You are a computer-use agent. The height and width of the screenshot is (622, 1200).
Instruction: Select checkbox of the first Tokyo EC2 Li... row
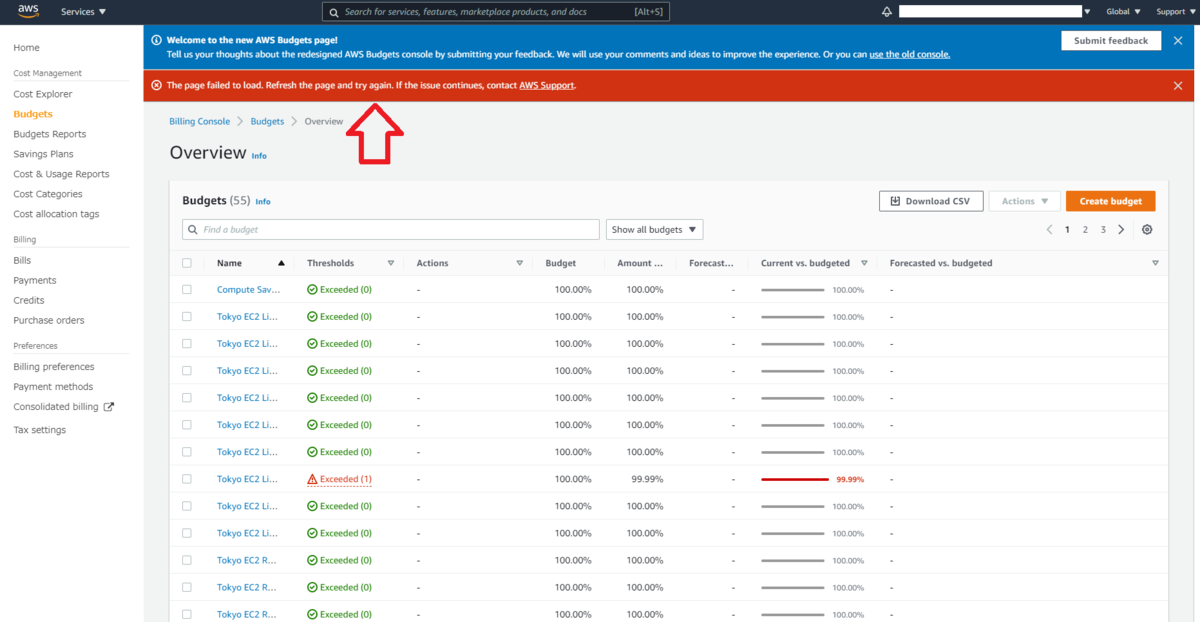187,317
